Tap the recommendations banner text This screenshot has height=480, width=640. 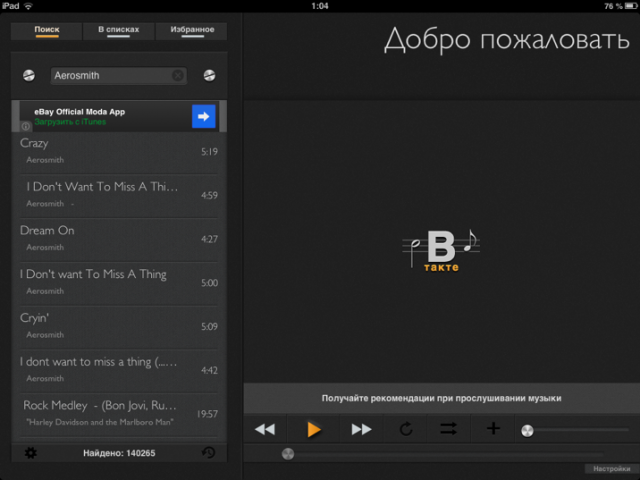click(441, 398)
